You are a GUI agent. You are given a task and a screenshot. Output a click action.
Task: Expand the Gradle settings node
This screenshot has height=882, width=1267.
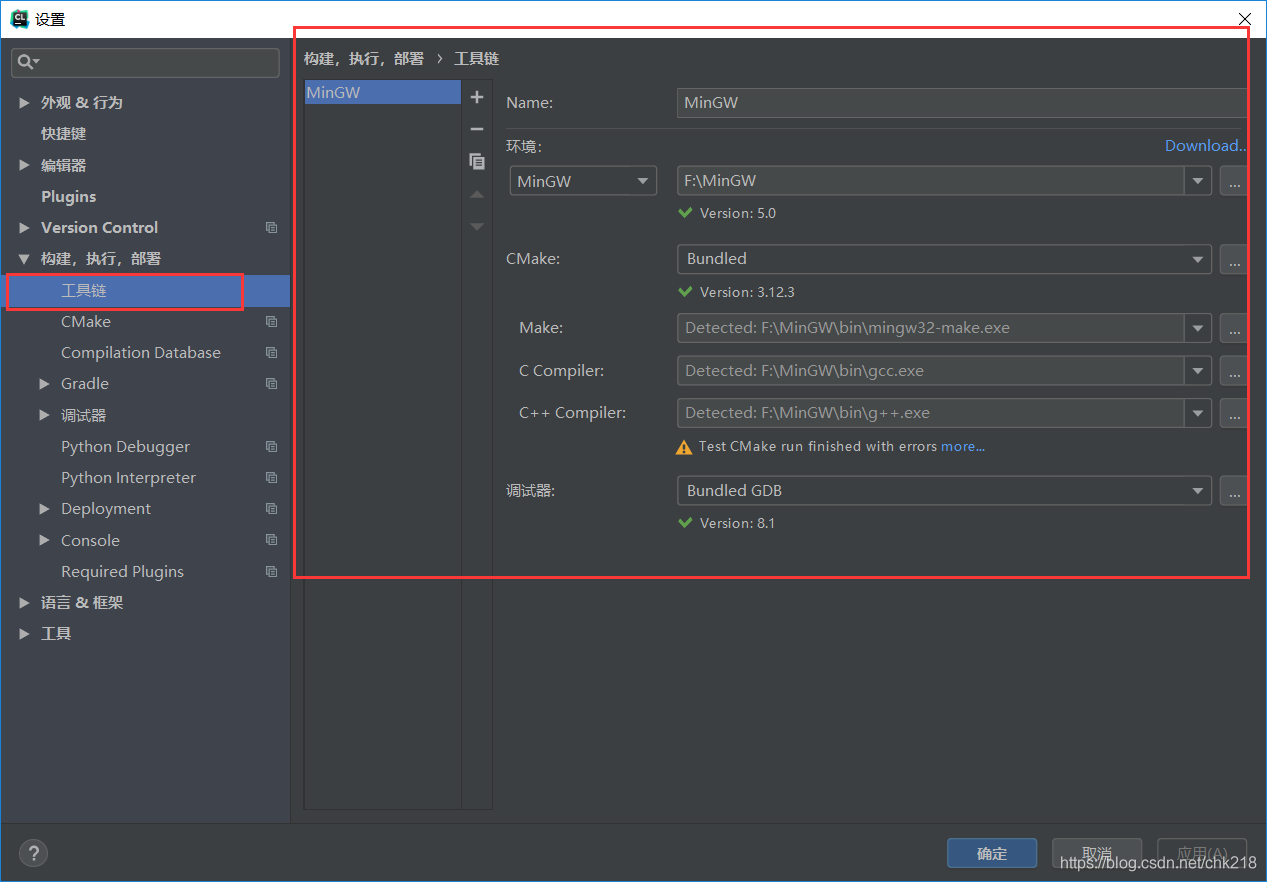coord(45,384)
